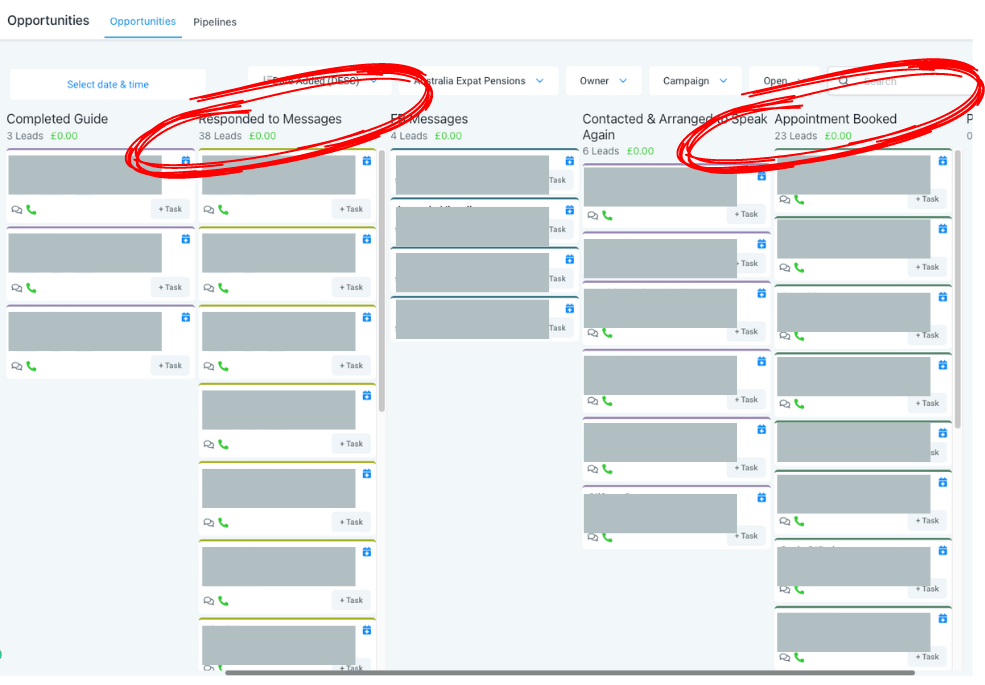The height and width of the screenshot is (685, 985).
Task: Click the green phone icon on top Completed Guide lead
Action: 29,210
